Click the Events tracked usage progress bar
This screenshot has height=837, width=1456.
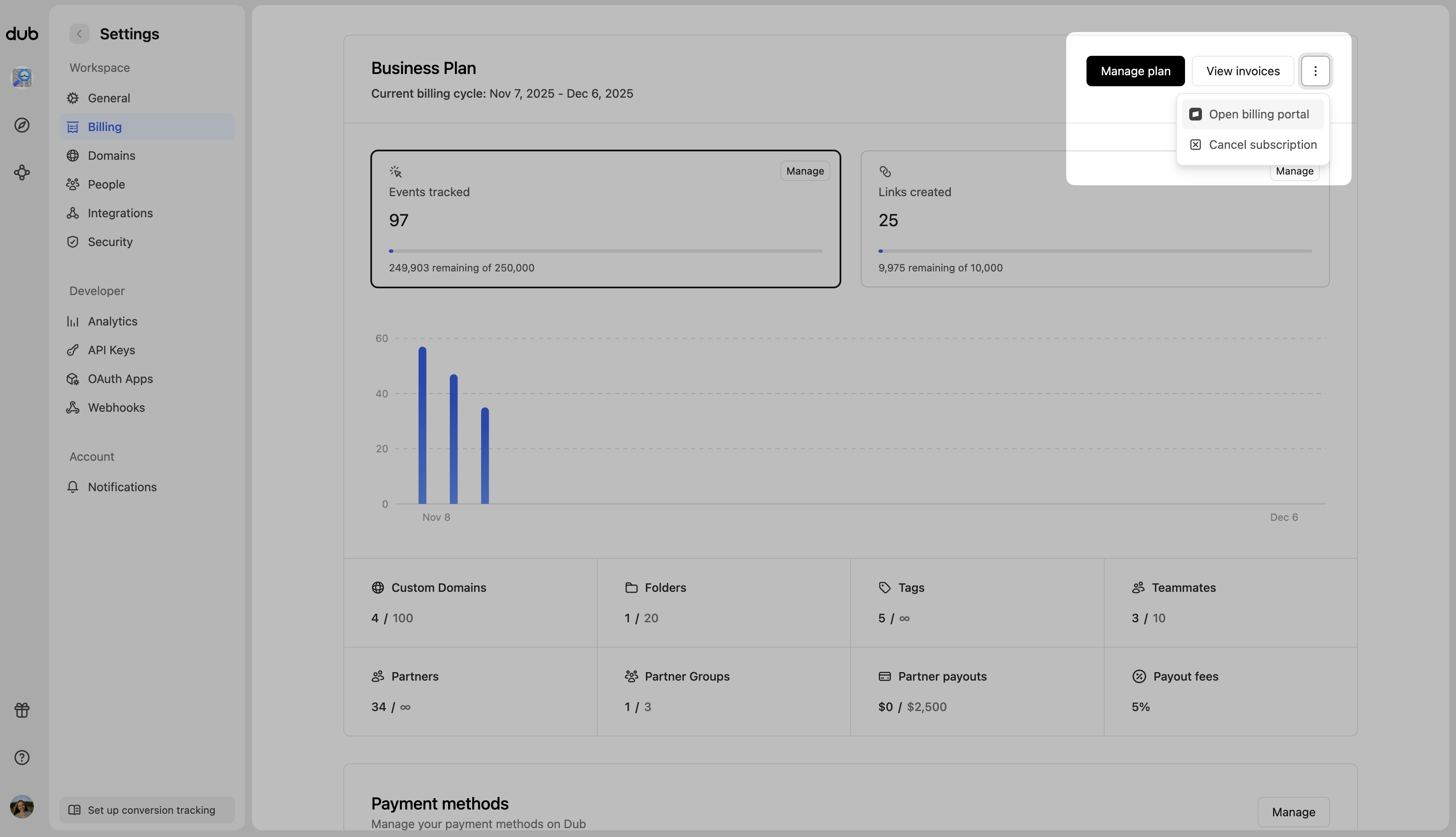pos(606,251)
